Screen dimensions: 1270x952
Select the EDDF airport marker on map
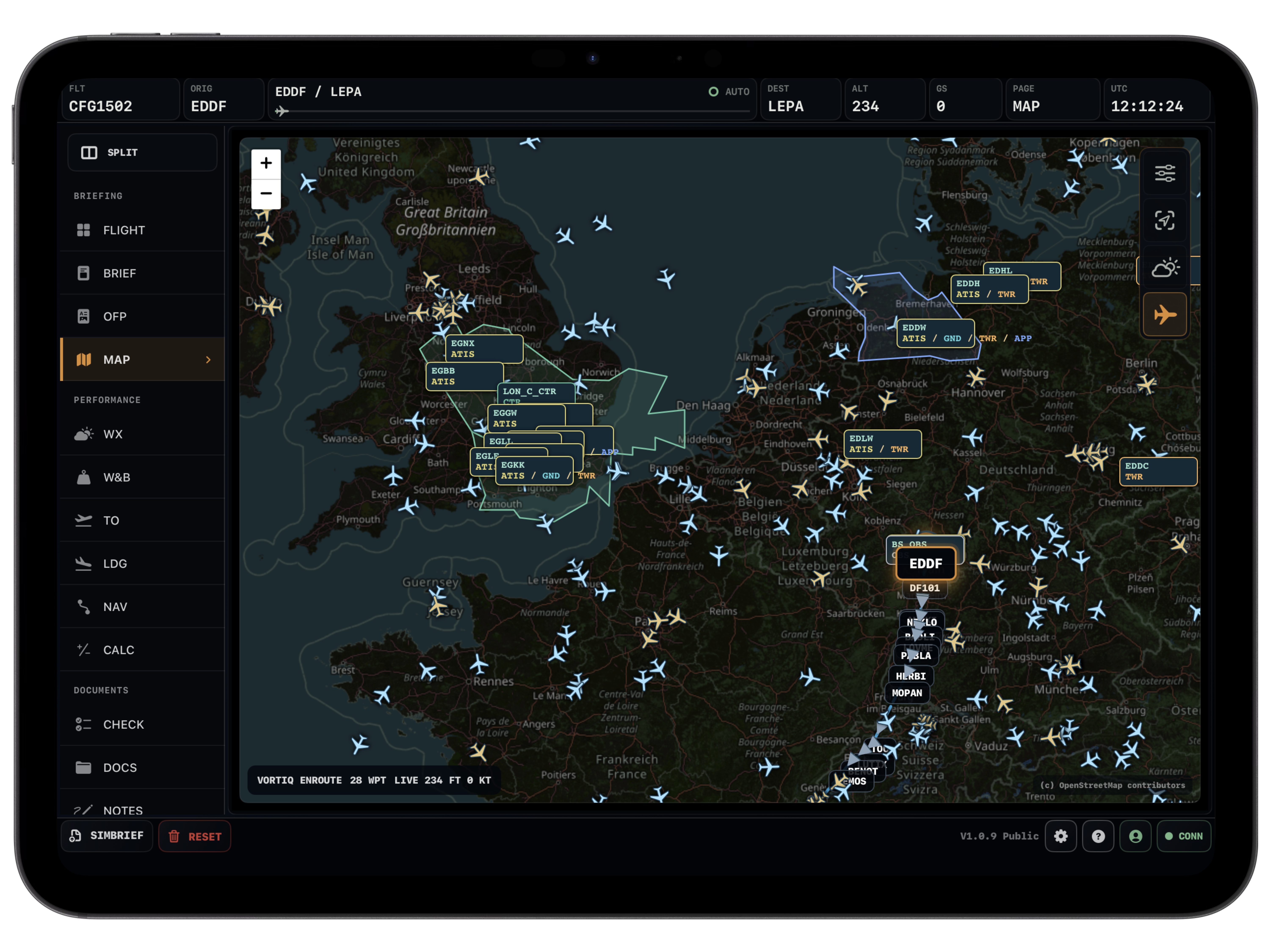click(x=926, y=564)
